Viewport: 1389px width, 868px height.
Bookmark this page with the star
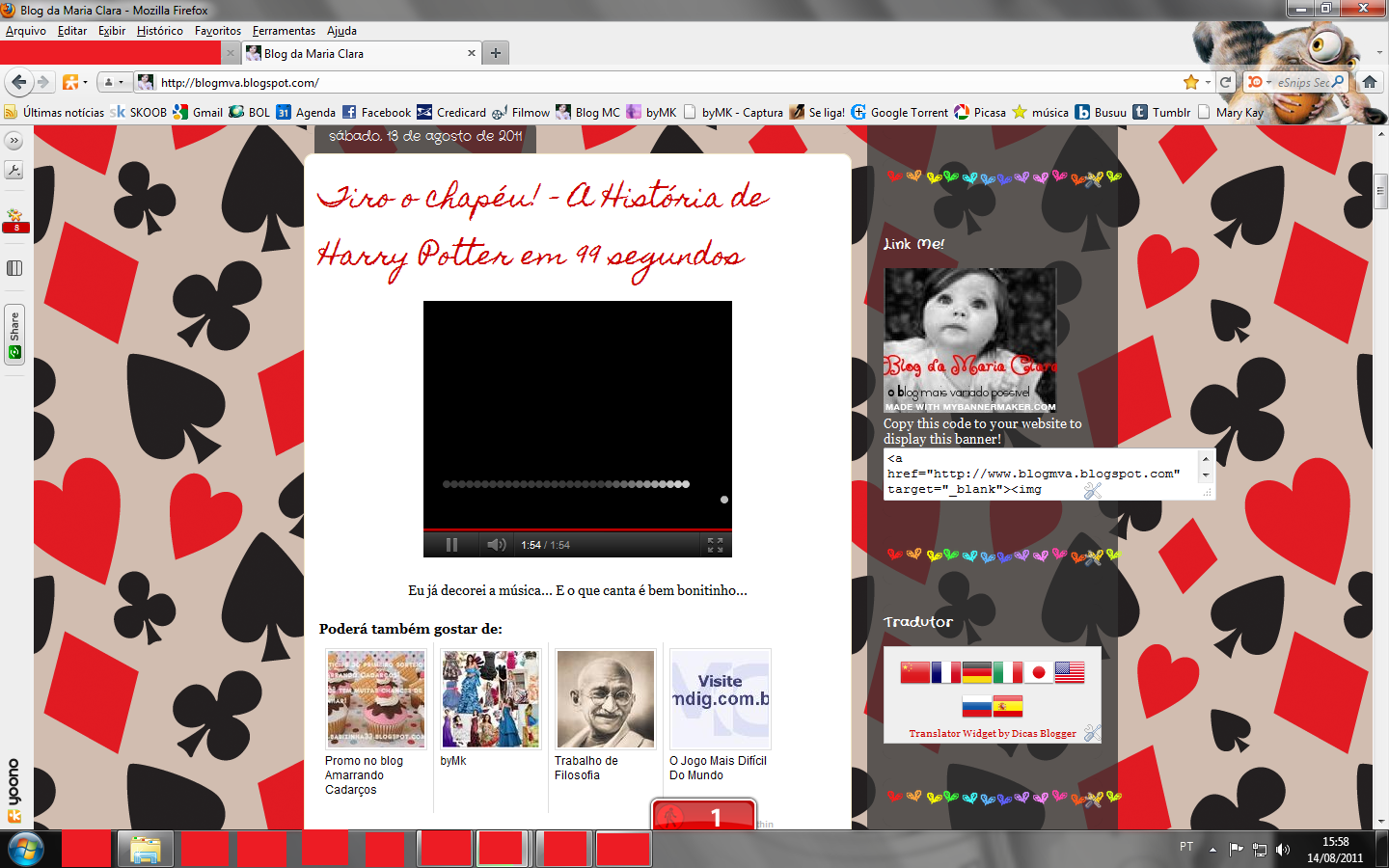click(1191, 82)
